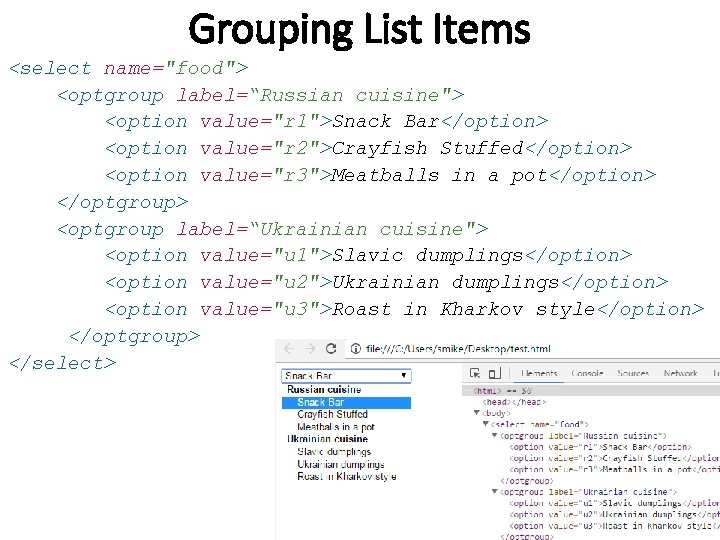Click the Grouping List Items slide title
The height and width of the screenshot is (540, 720).
click(360, 30)
